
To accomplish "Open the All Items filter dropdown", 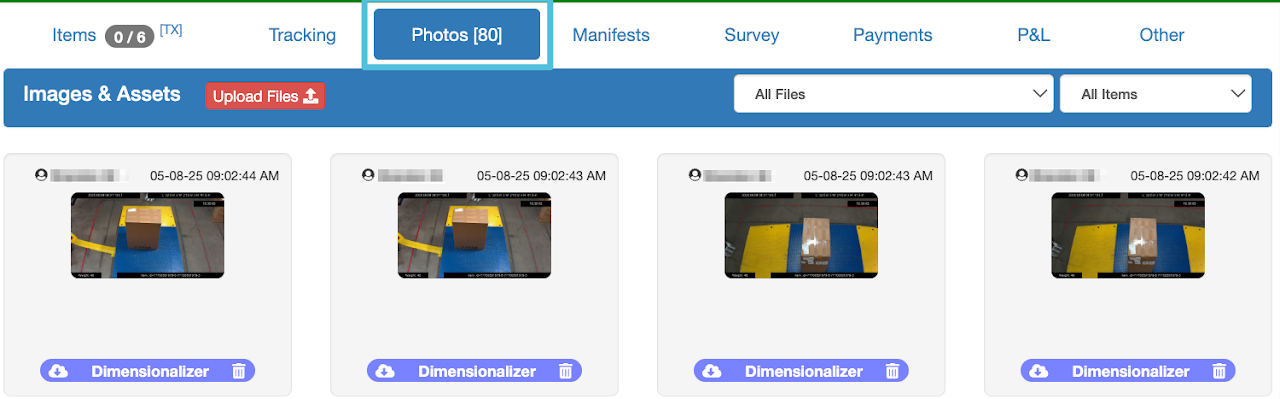I will 1156,94.
